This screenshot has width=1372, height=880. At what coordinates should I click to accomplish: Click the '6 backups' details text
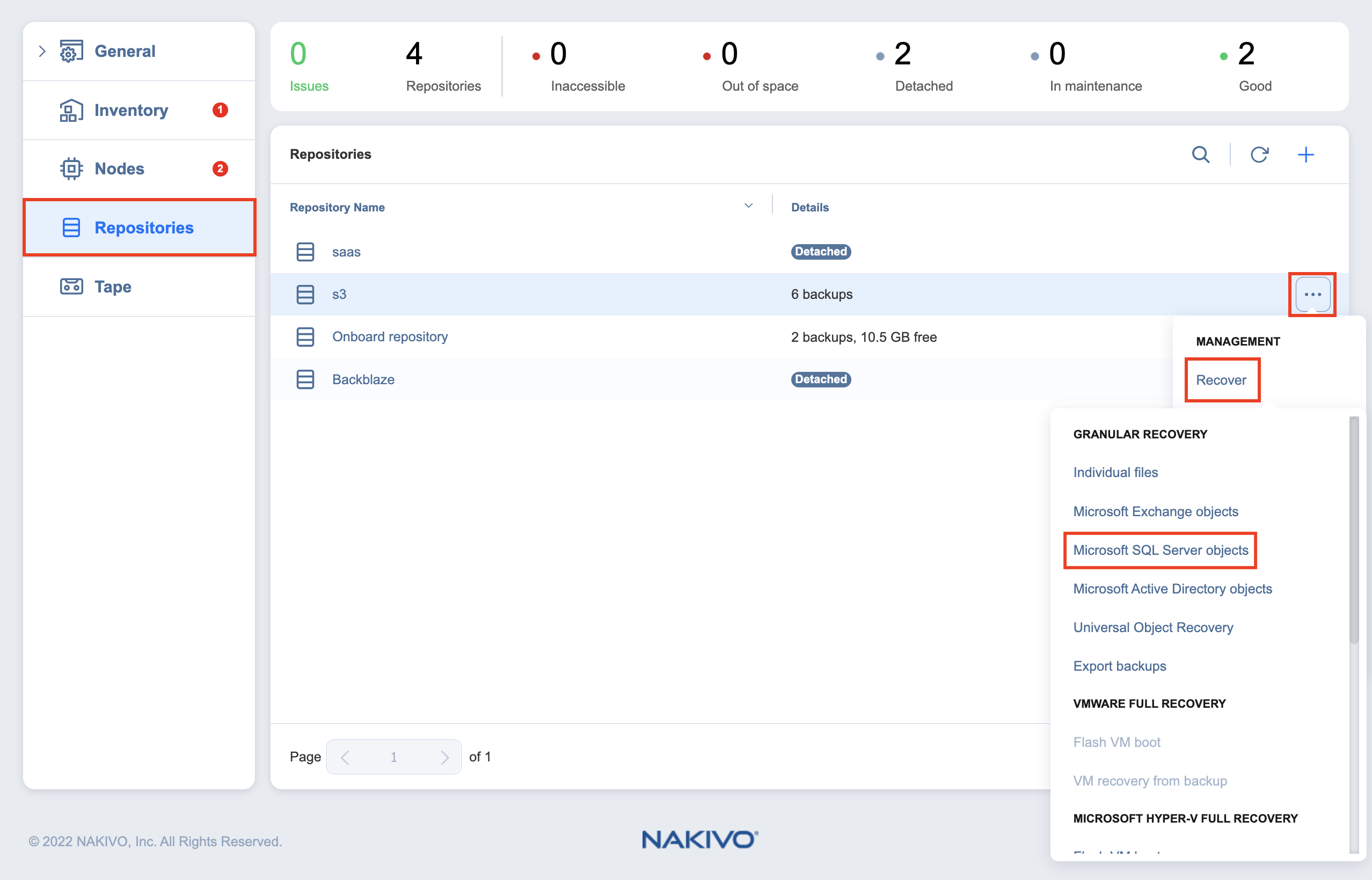[821, 294]
